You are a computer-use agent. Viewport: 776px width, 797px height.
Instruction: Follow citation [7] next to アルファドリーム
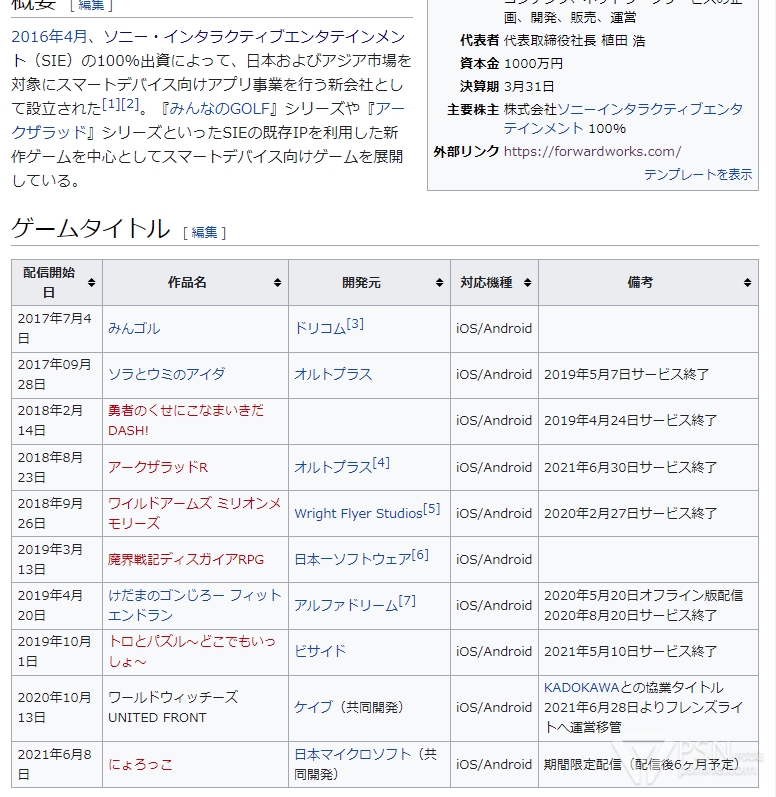click(x=407, y=601)
